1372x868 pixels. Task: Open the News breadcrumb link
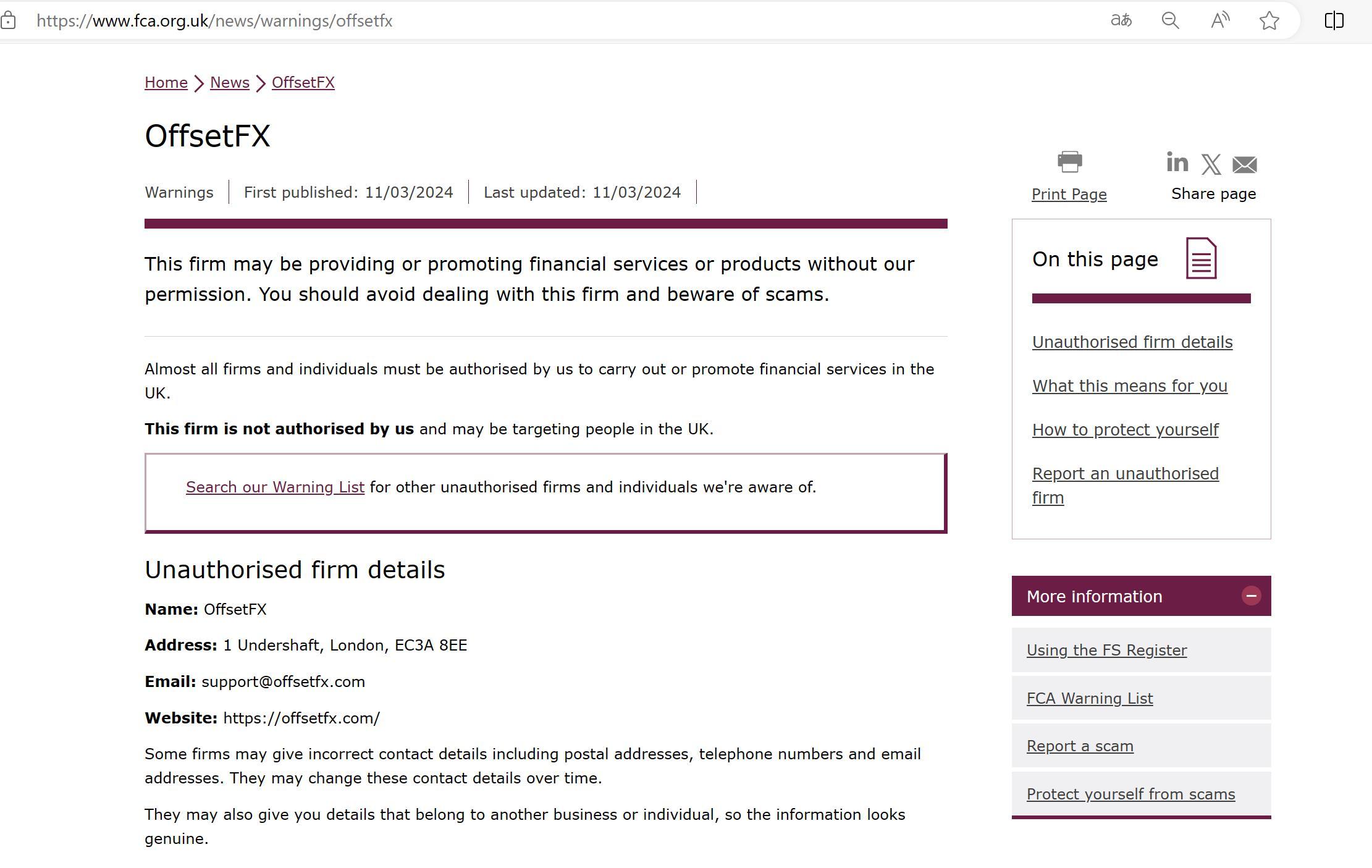[230, 83]
